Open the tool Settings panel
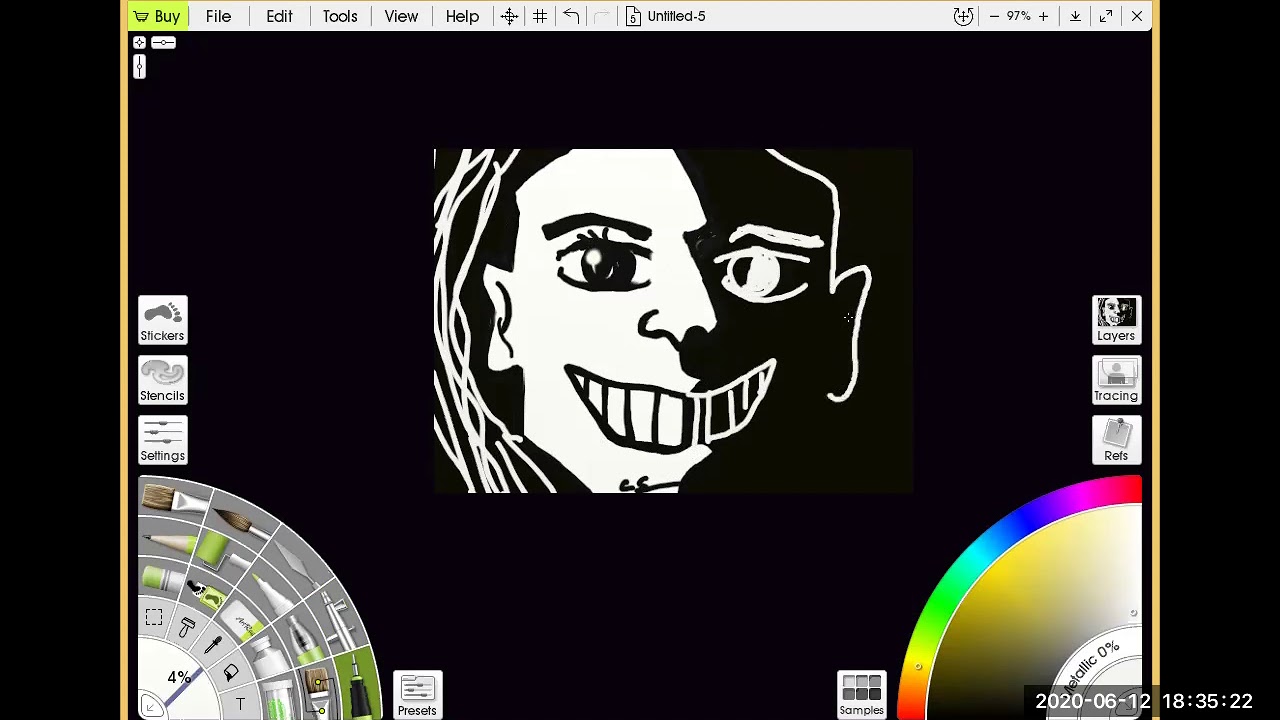1280x720 pixels. [162, 440]
